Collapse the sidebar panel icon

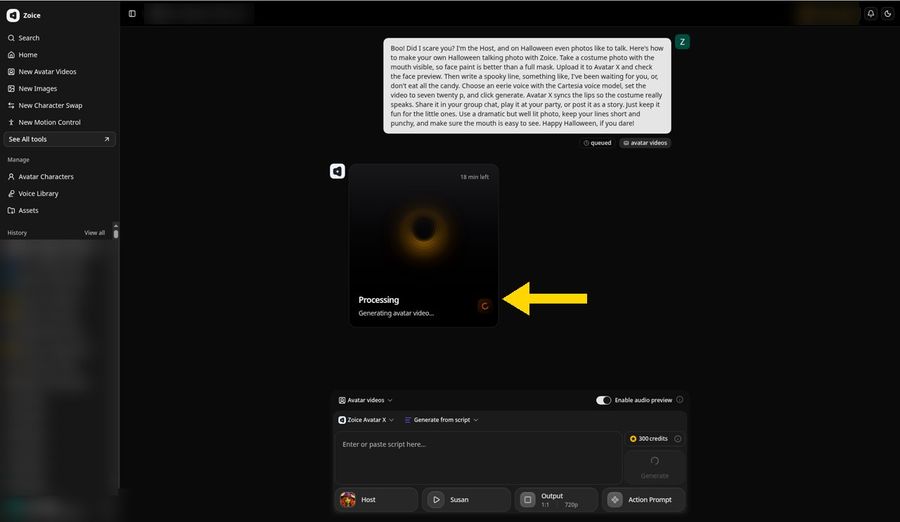(x=132, y=14)
